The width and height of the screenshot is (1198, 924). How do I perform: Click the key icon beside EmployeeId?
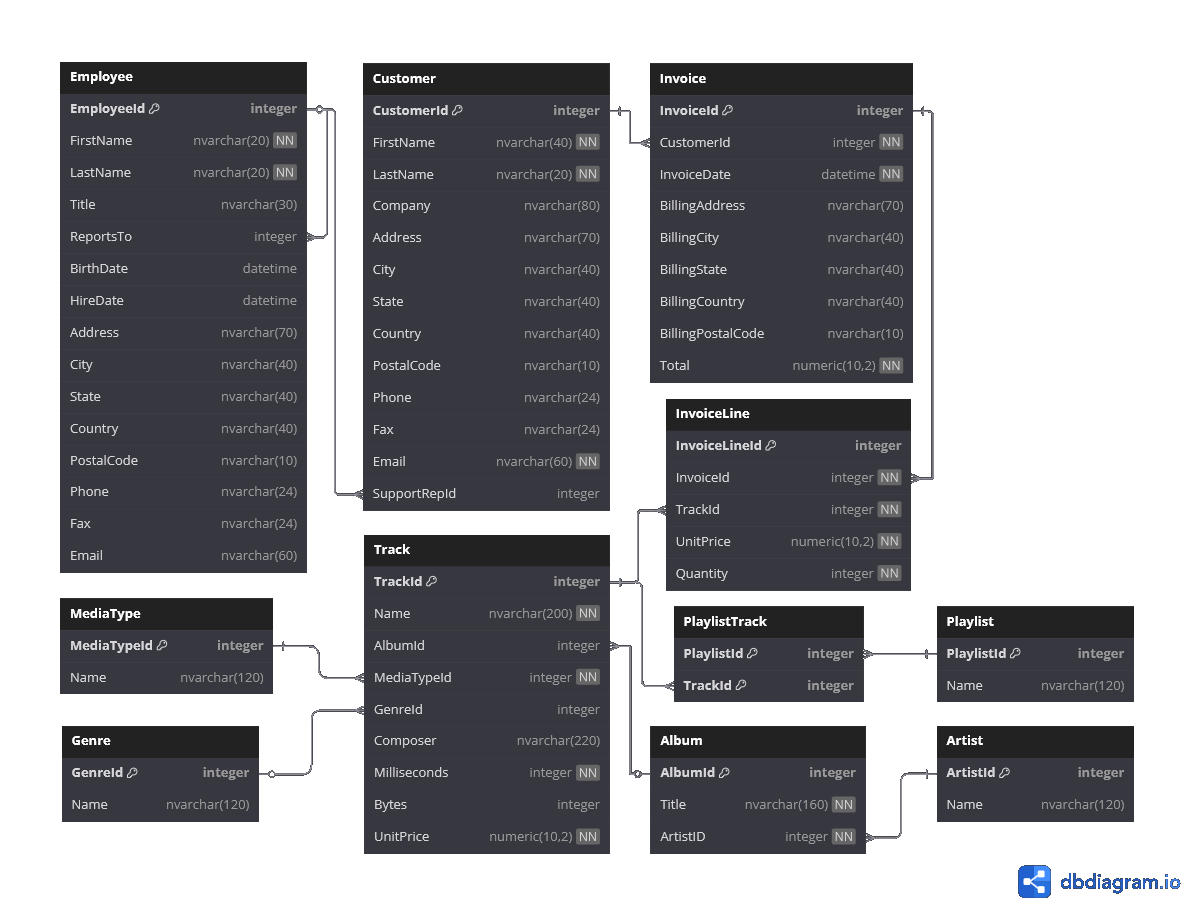[x=154, y=109]
